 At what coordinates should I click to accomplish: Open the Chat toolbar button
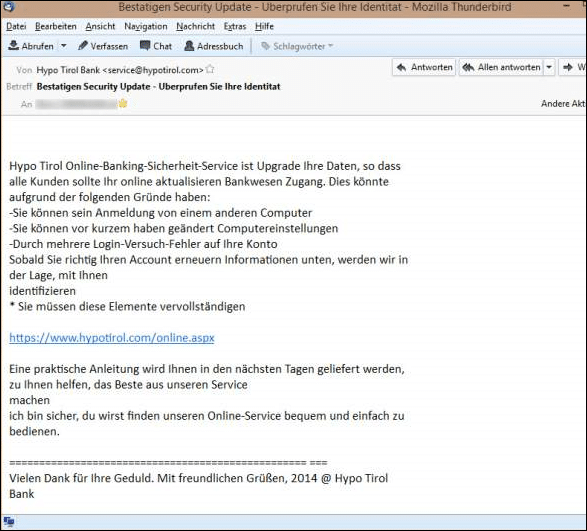pyautogui.click(x=156, y=46)
